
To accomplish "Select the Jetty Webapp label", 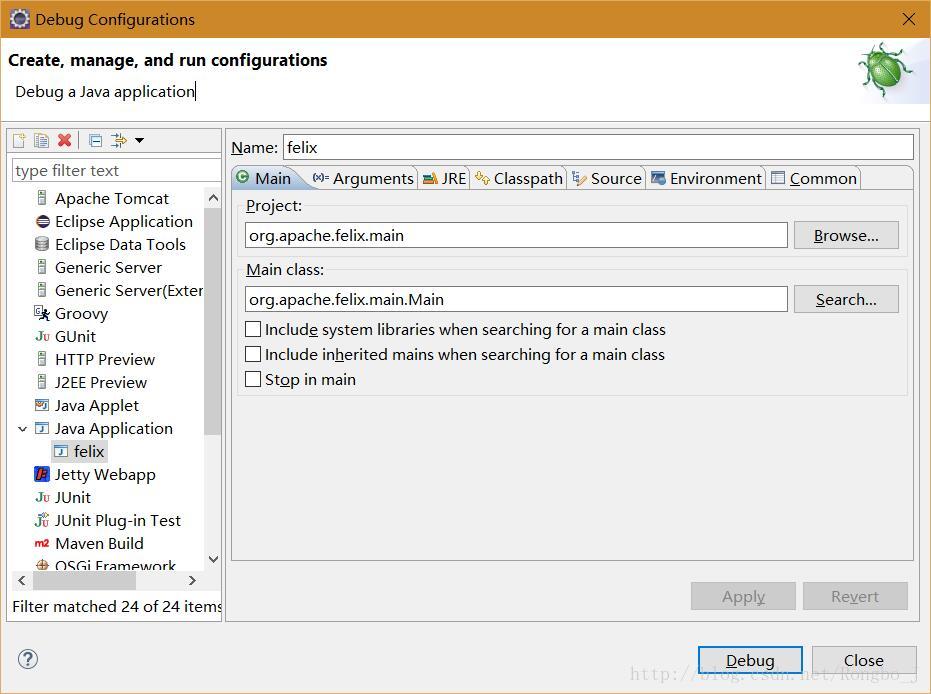I will click(x=105, y=474).
